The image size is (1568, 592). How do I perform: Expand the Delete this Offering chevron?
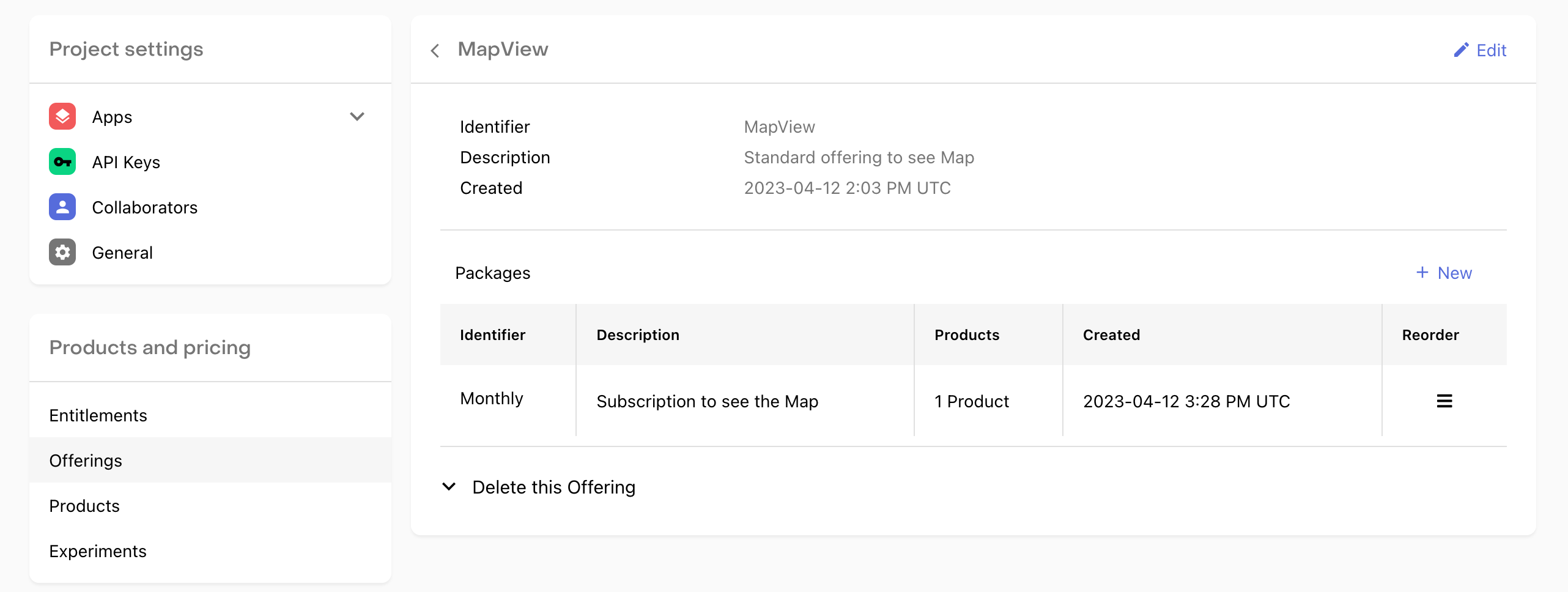point(449,487)
